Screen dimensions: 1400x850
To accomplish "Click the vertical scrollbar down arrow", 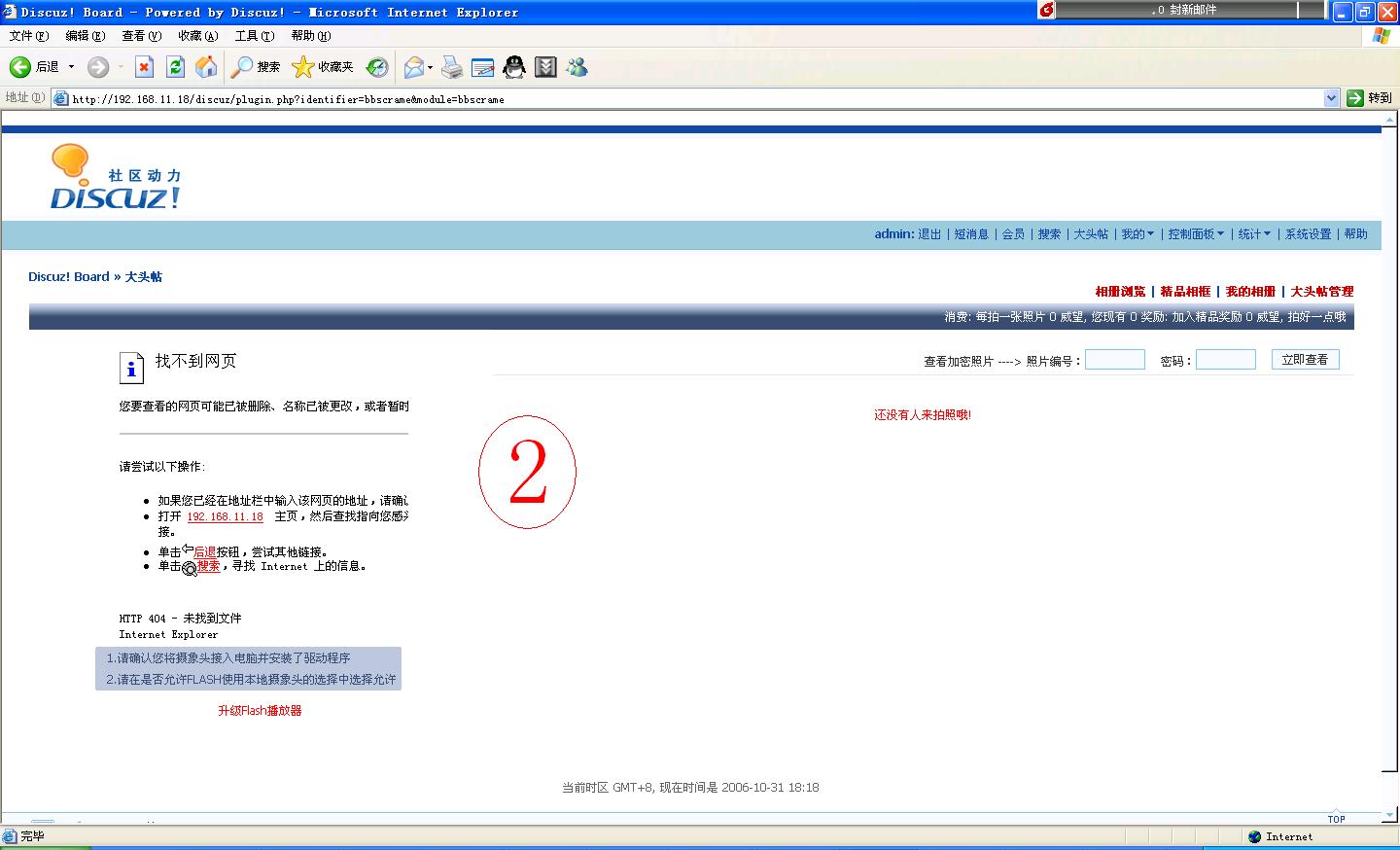I will [x=1389, y=814].
